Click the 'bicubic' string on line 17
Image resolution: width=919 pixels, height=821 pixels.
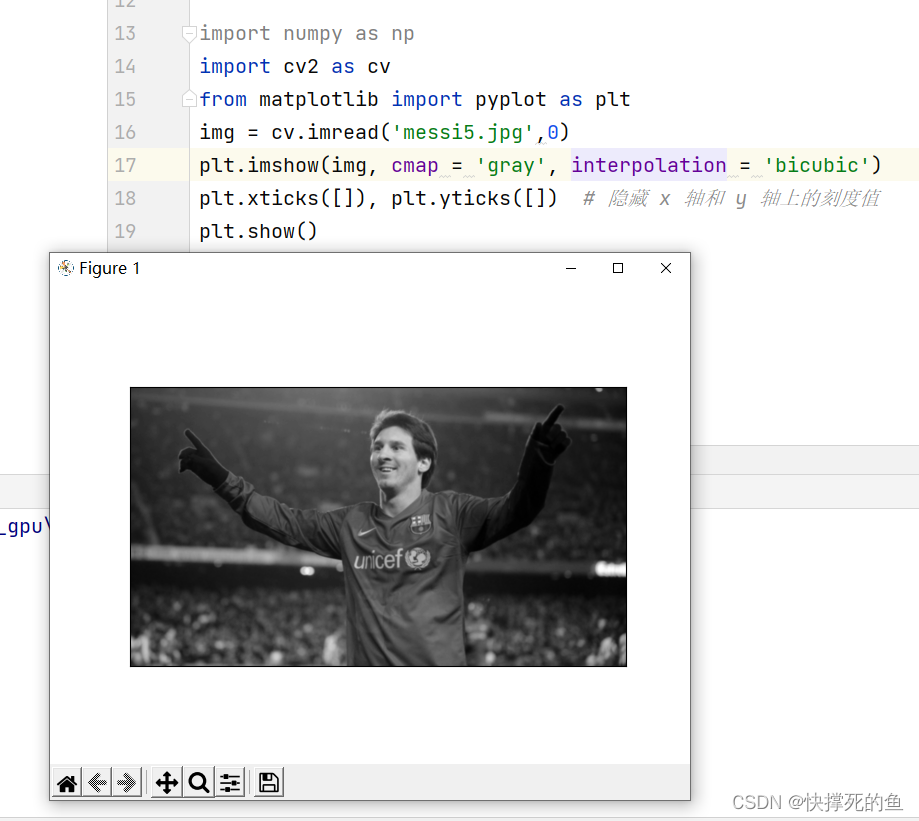click(819, 164)
